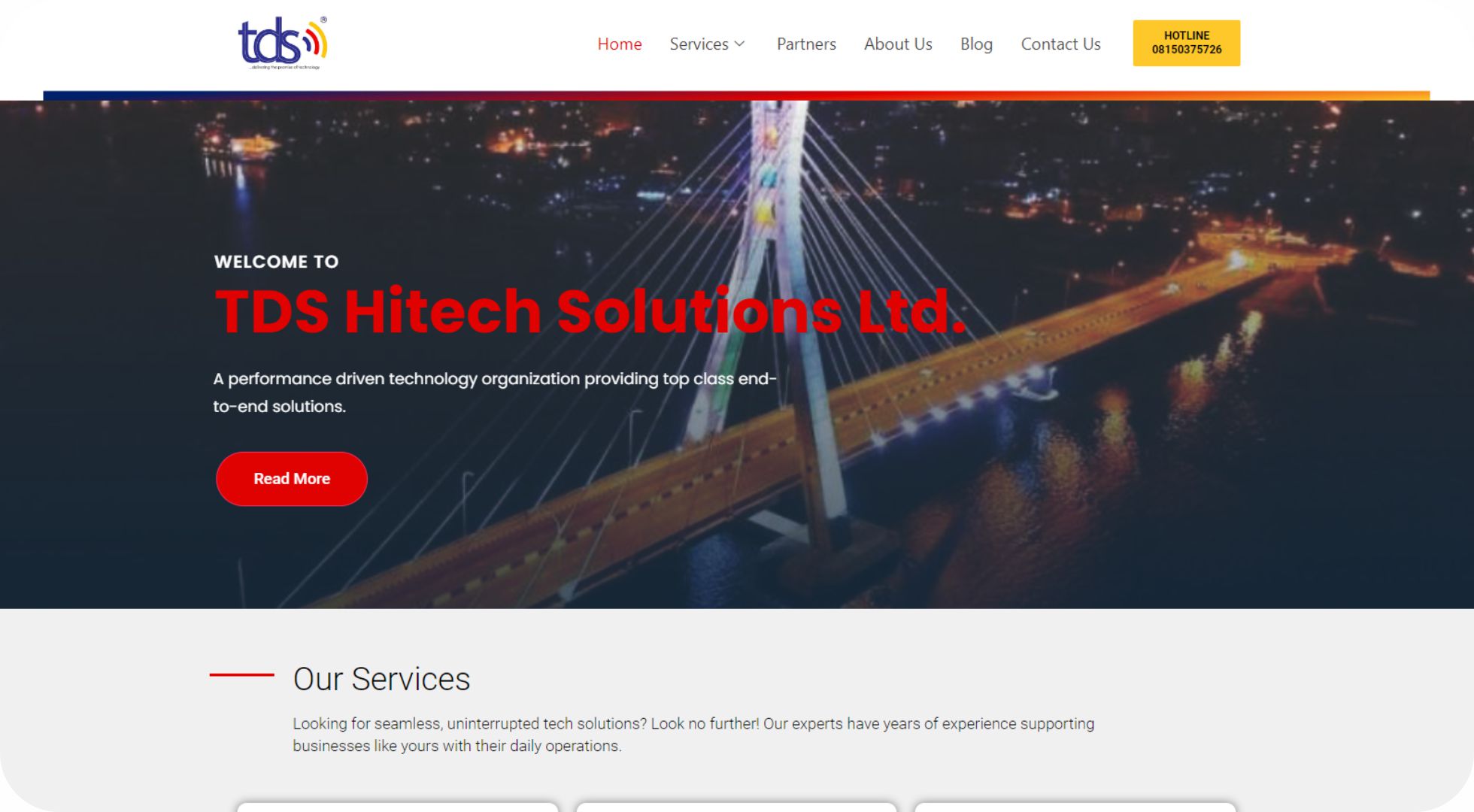Select the Services menu label
Screen dimensions: 1474x812
tap(699, 44)
